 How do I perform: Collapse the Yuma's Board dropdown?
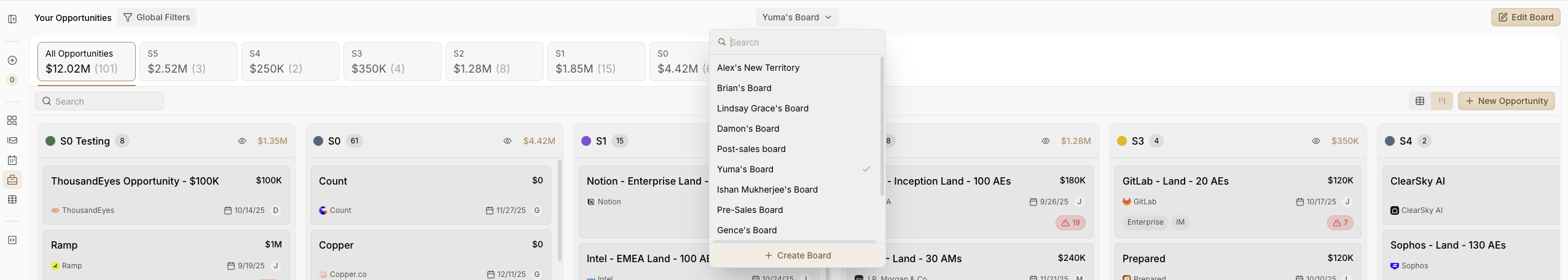coord(797,17)
